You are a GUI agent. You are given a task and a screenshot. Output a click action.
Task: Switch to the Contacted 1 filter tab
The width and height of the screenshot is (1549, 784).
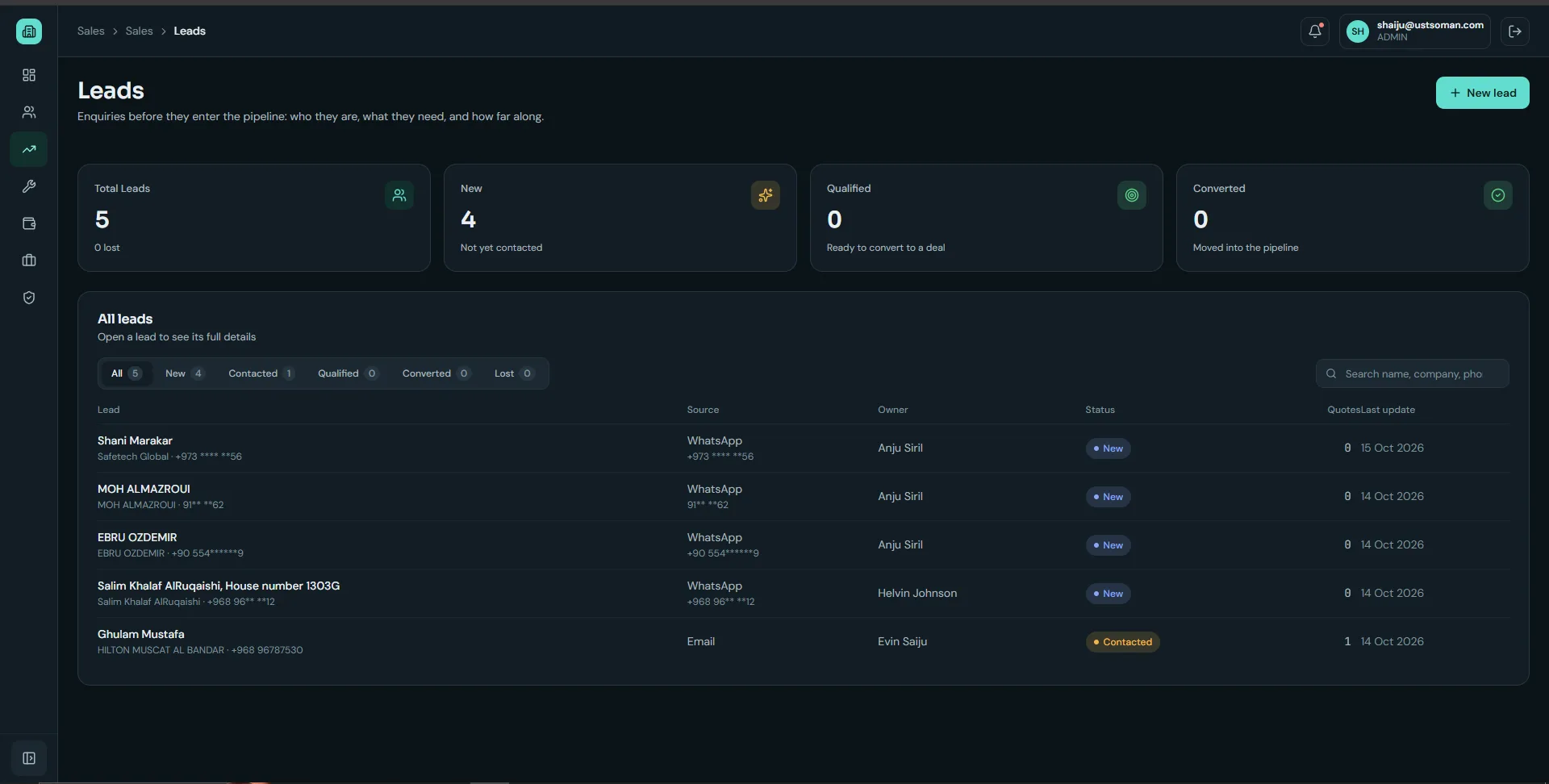[261, 373]
